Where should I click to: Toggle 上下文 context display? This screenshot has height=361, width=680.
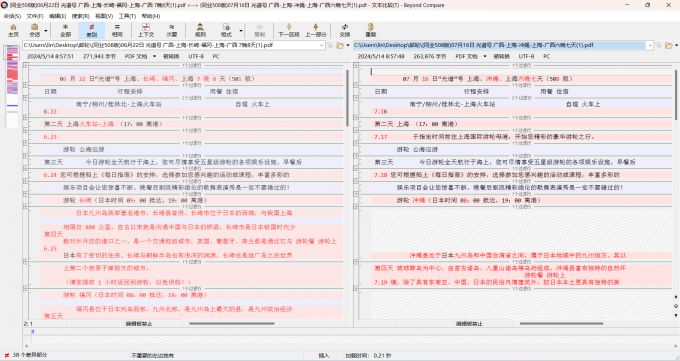pos(146,30)
